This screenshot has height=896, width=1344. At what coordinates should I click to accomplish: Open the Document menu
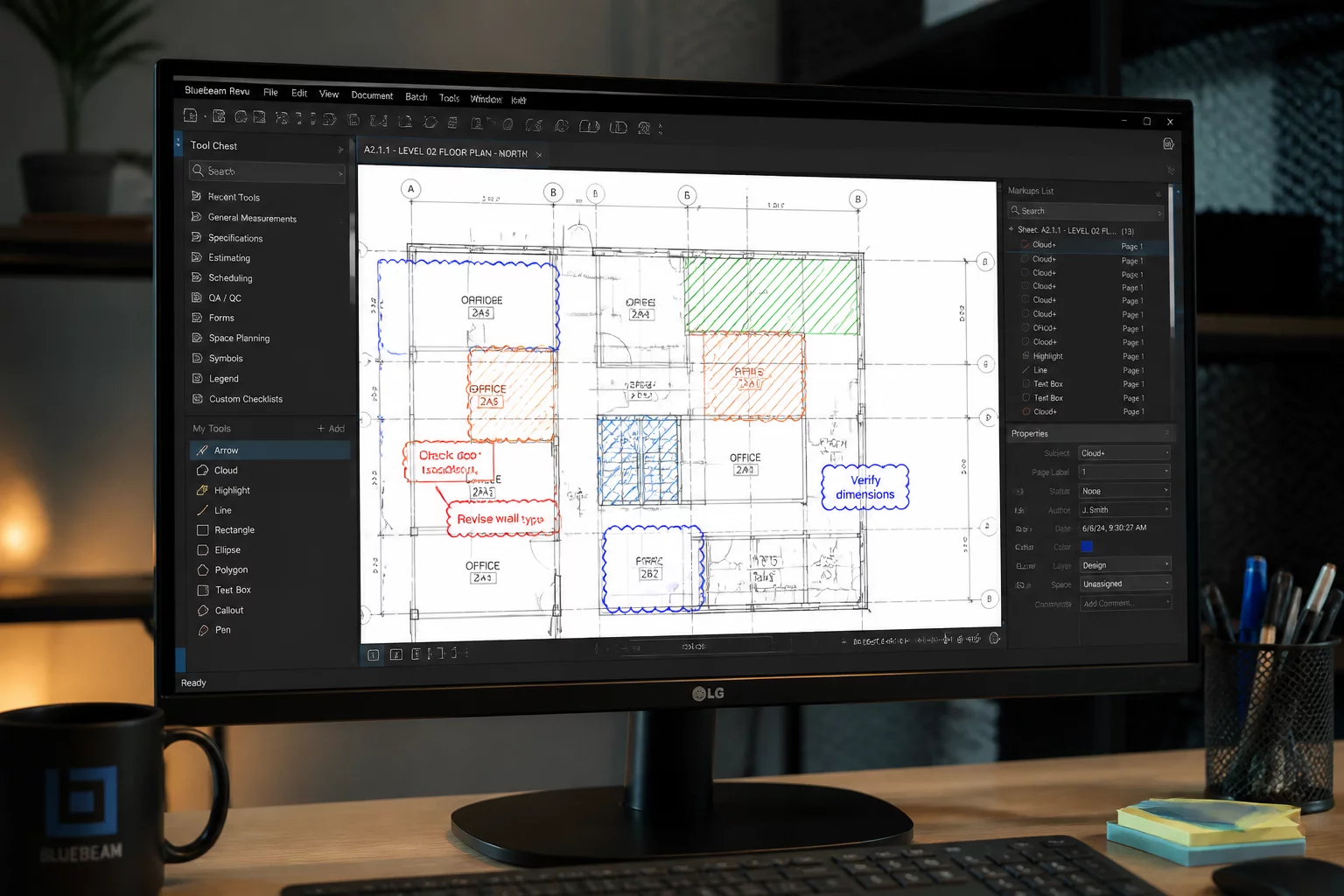tap(372, 95)
